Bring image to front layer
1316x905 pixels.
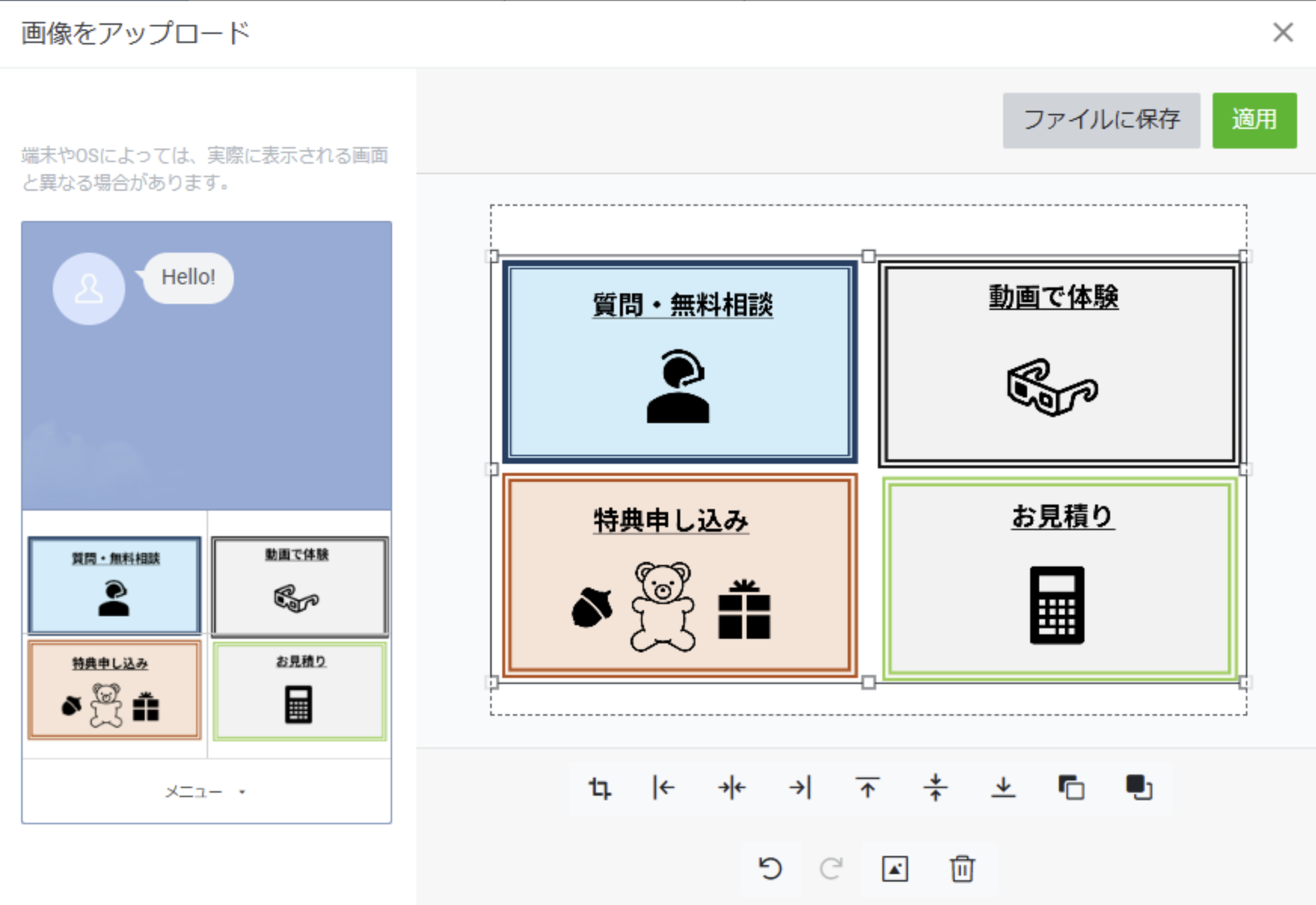pos(1139,788)
